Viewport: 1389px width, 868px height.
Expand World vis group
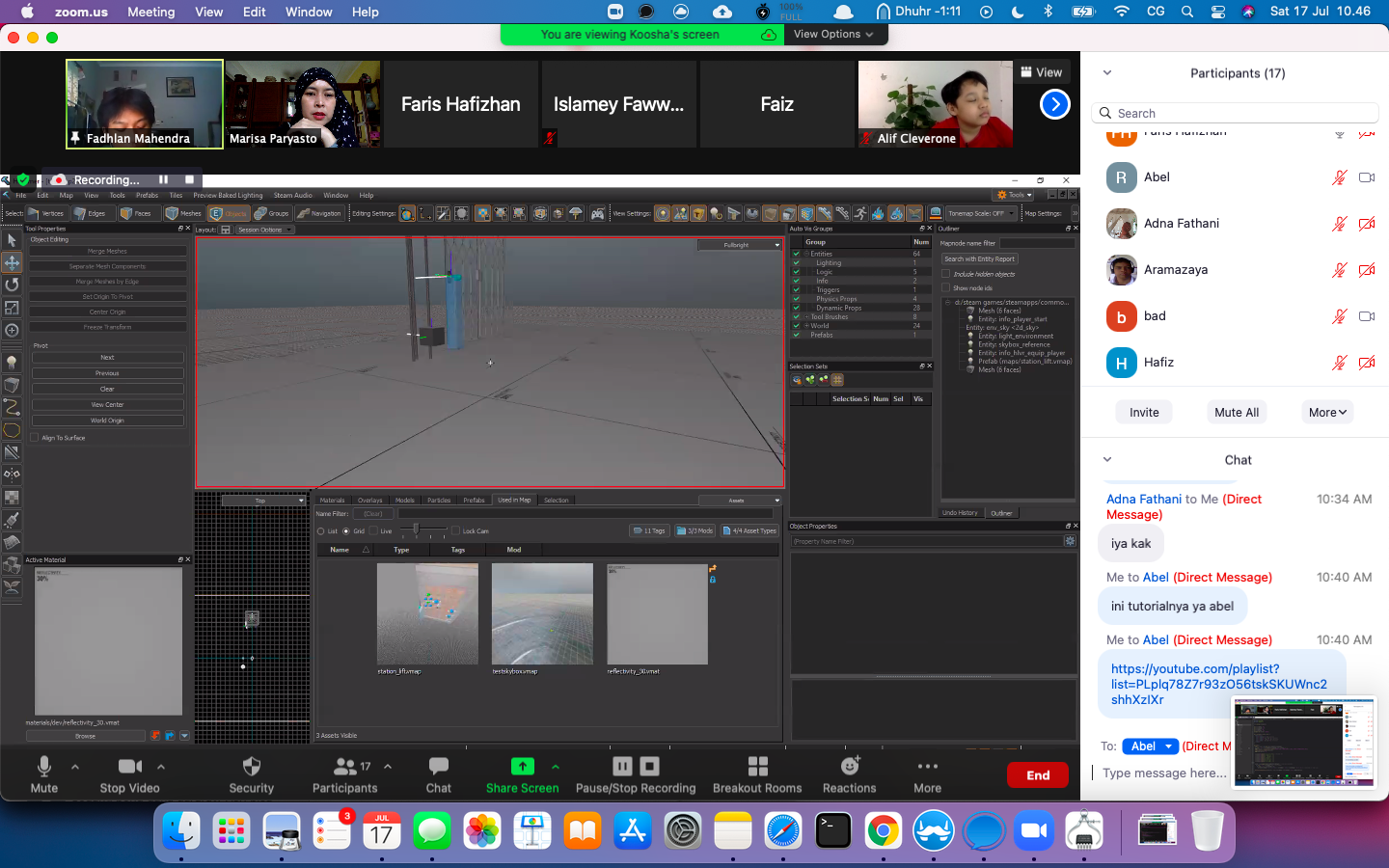(807, 326)
